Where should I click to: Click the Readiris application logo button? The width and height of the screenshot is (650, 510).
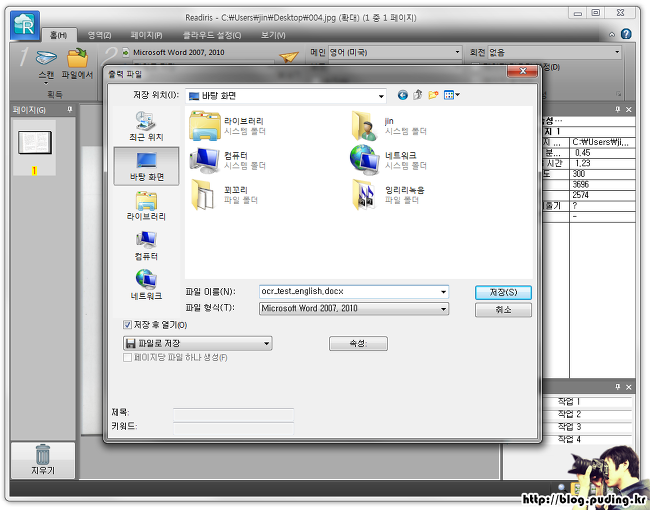point(25,25)
